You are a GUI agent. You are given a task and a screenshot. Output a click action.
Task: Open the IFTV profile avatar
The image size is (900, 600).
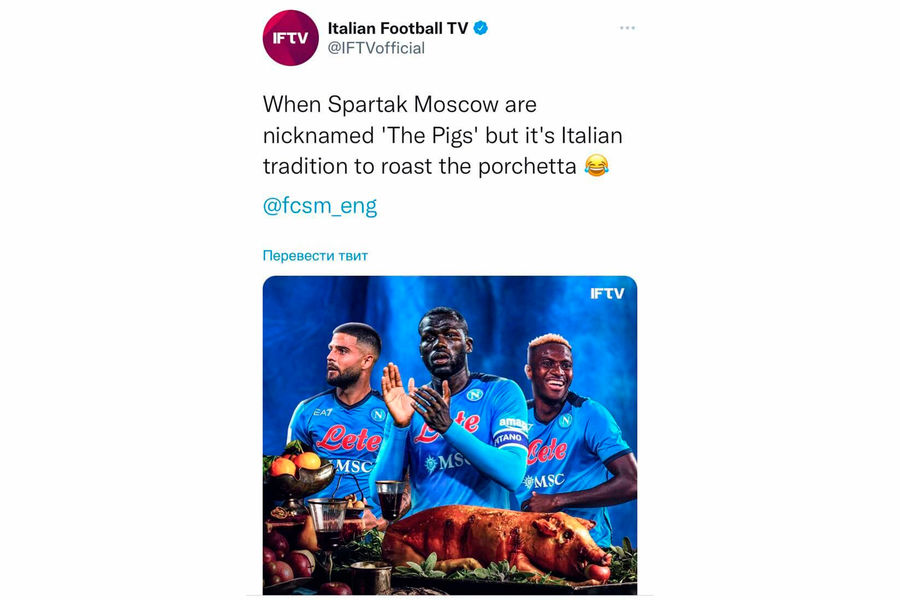click(x=290, y=38)
